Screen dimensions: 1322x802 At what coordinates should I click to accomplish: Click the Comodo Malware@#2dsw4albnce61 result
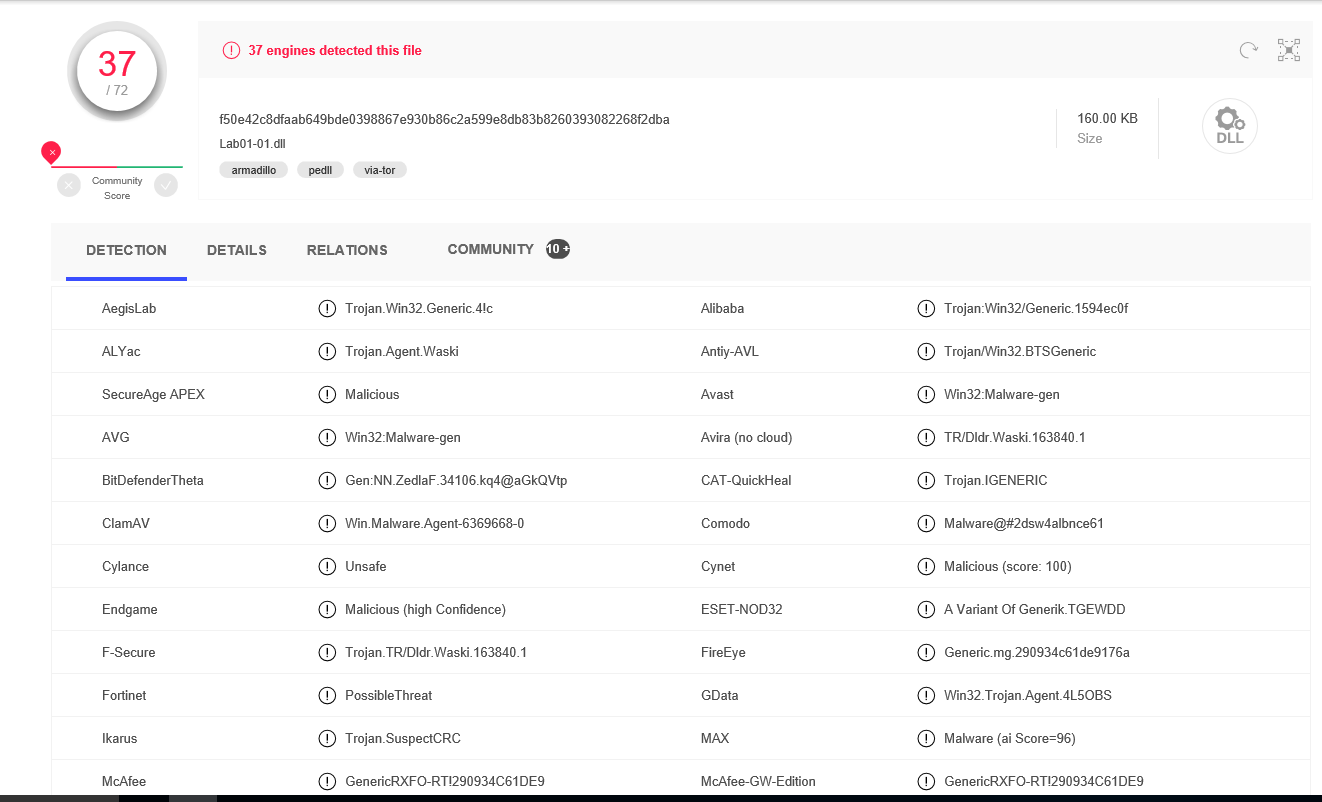point(1024,523)
